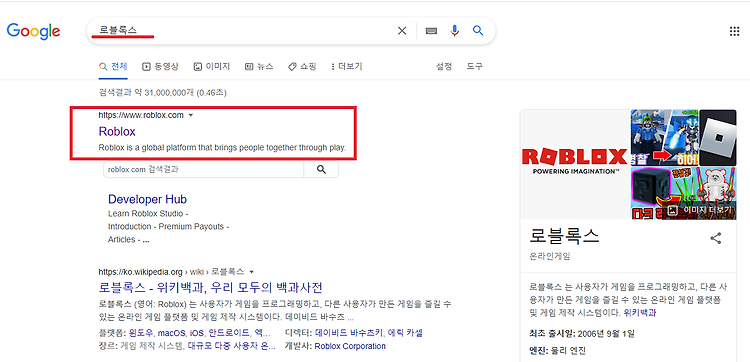The height and width of the screenshot is (362, 750).
Task: Click the Learn Roblox Studio text
Action: click(x=145, y=213)
